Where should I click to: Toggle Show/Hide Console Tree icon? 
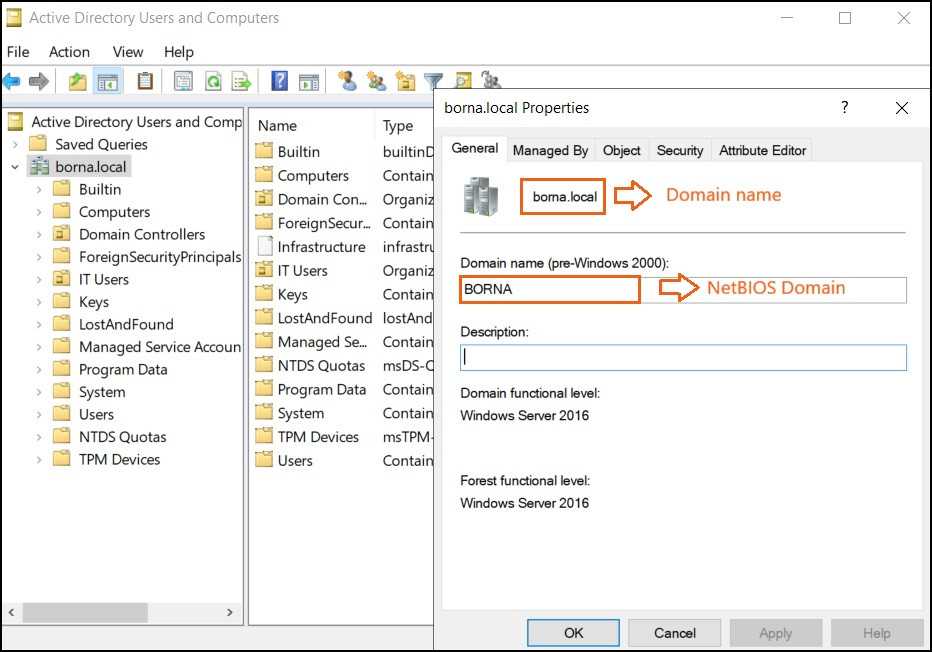(x=108, y=81)
